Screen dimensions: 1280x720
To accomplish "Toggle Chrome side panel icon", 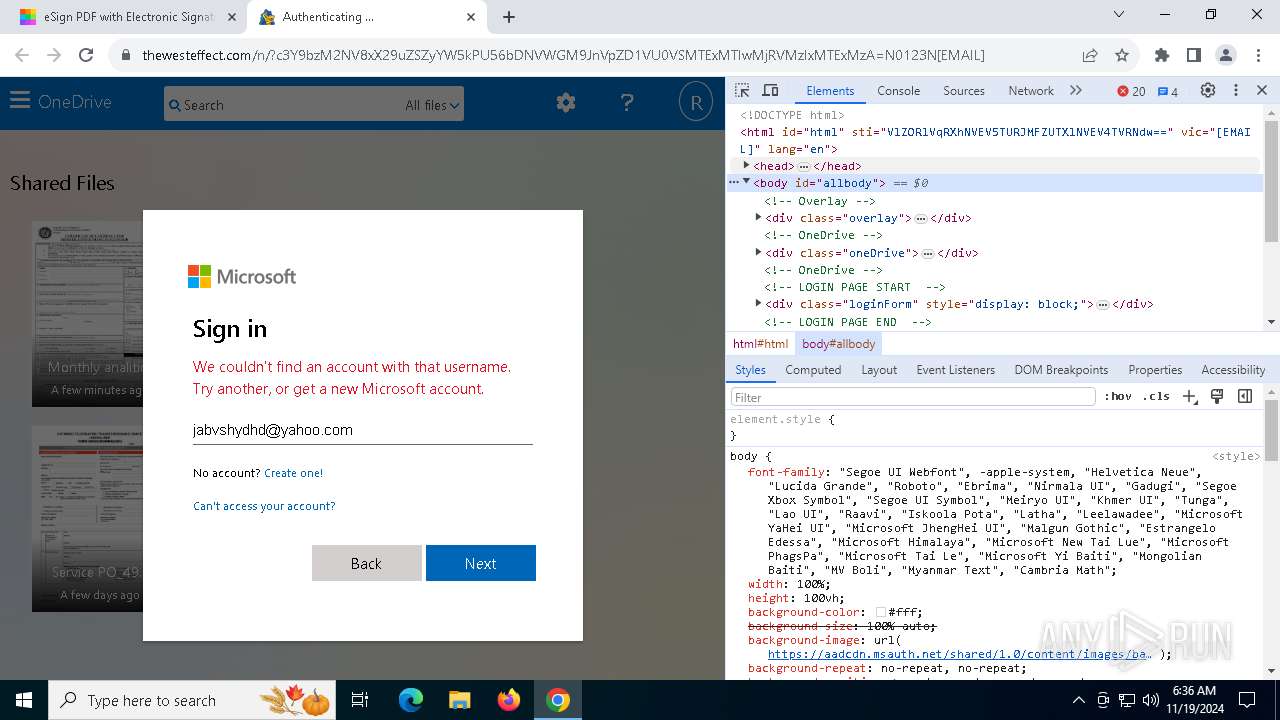I will coord(1193,55).
